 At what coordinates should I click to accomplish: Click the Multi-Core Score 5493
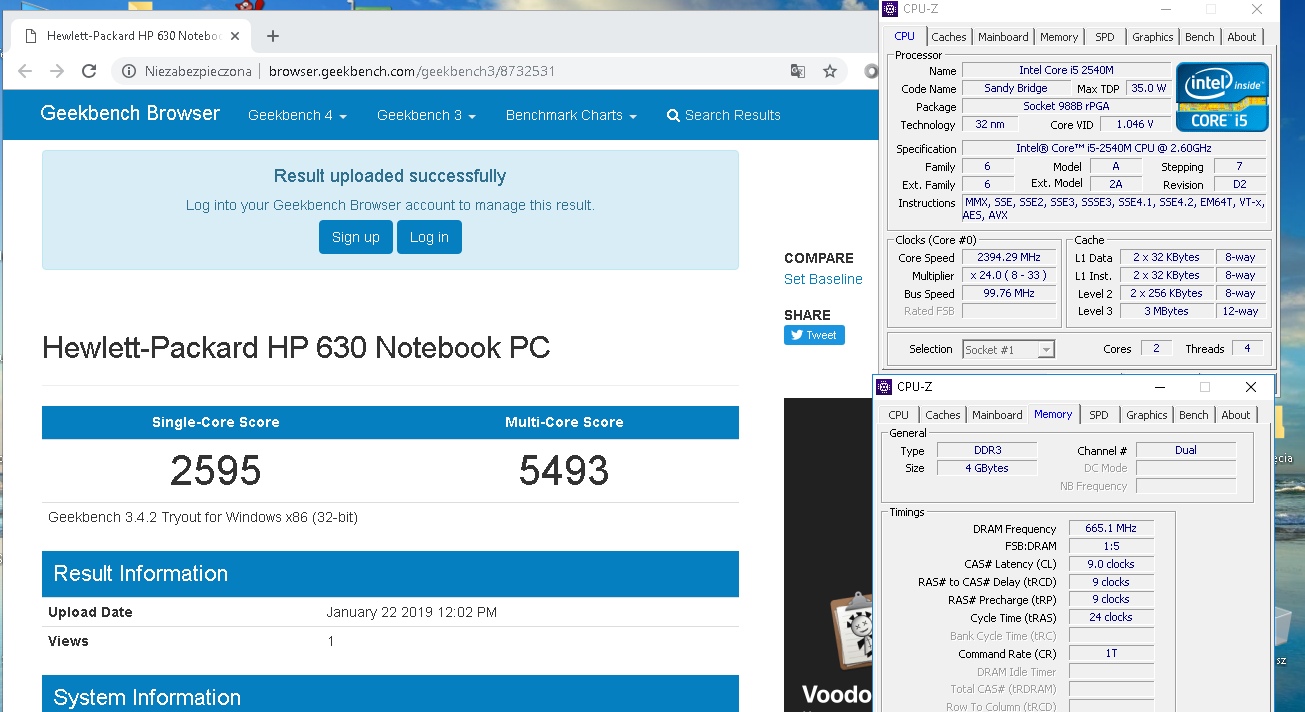click(x=564, y=470)
